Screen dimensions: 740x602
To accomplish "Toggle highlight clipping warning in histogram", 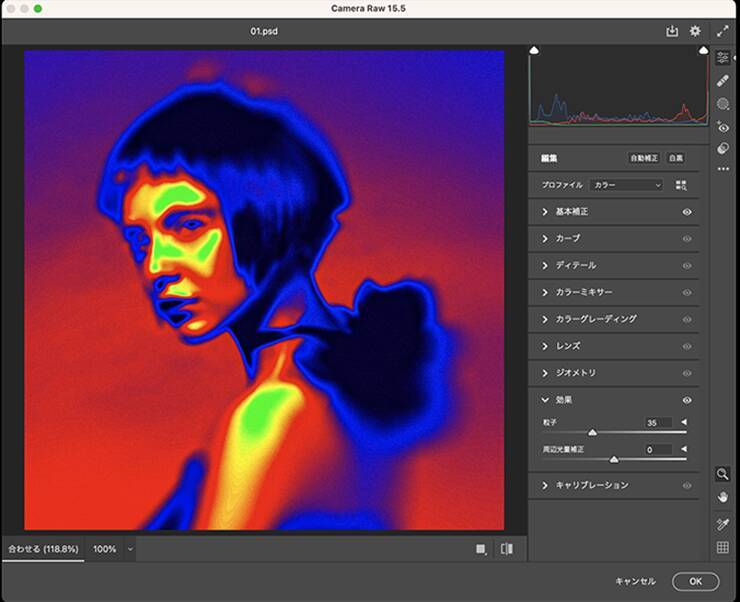I will tap(702, 50).
